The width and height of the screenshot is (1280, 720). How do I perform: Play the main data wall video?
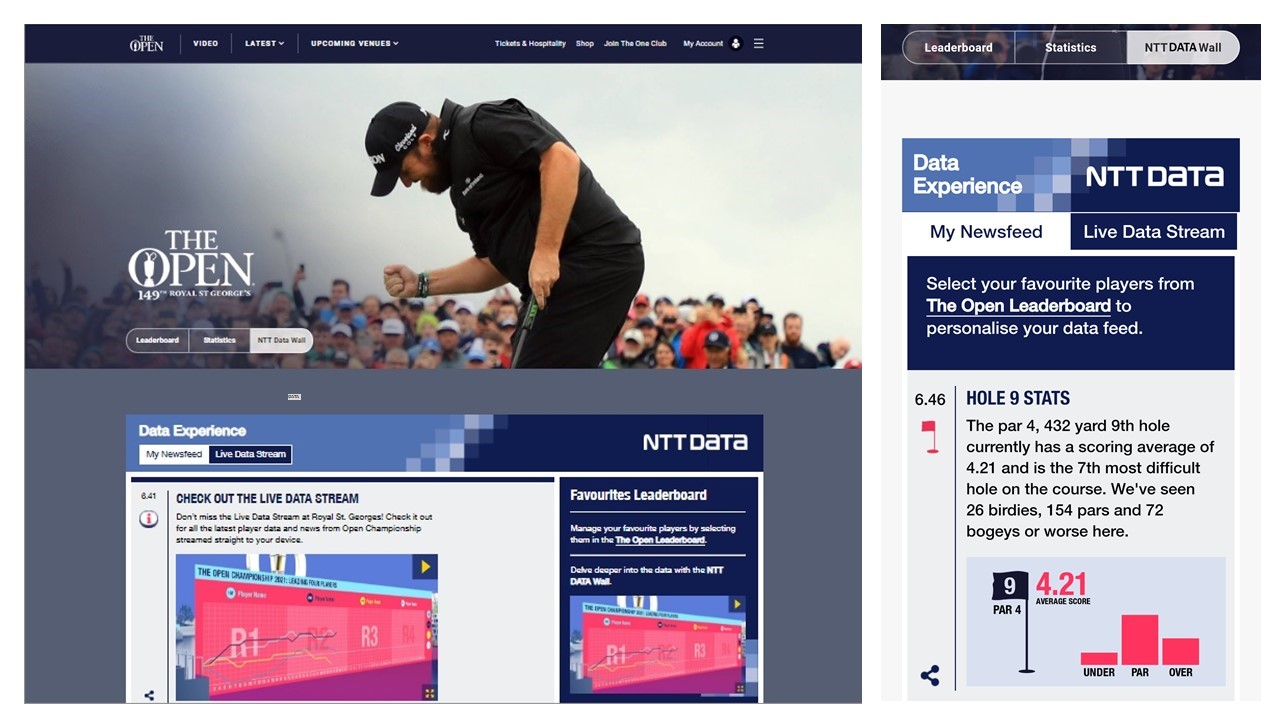pos(425,567)
